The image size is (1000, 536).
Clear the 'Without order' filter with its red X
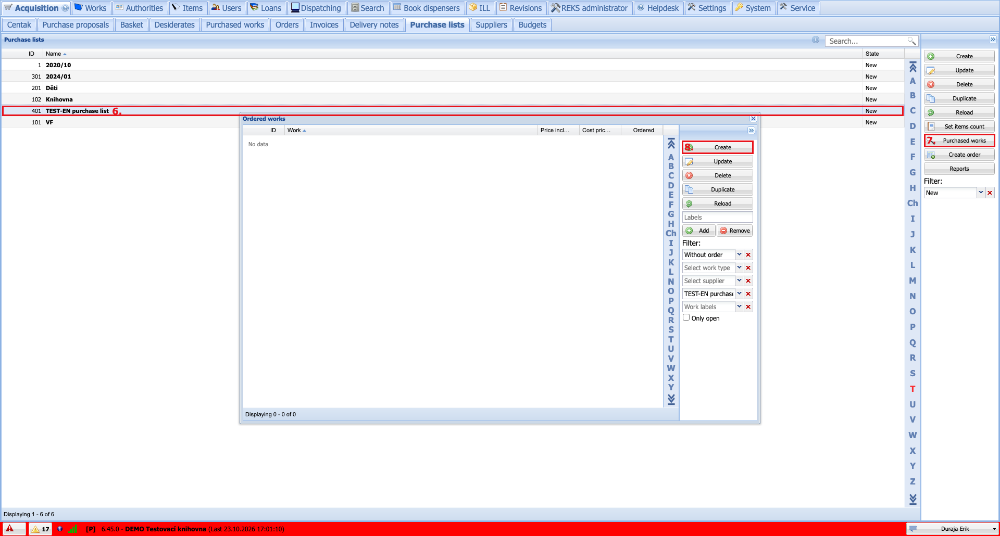tap(748, 255)
